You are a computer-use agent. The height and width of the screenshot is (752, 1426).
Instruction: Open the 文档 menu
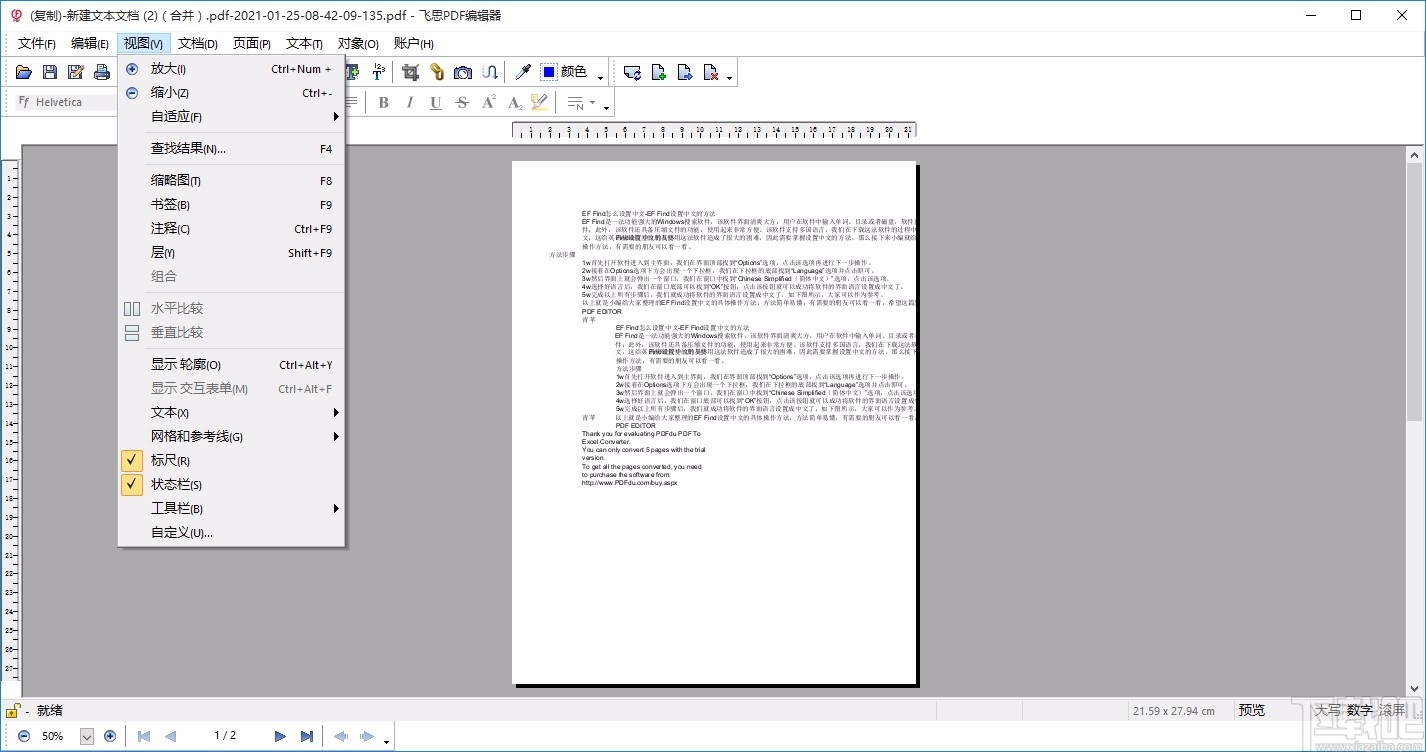click(198, 43)
